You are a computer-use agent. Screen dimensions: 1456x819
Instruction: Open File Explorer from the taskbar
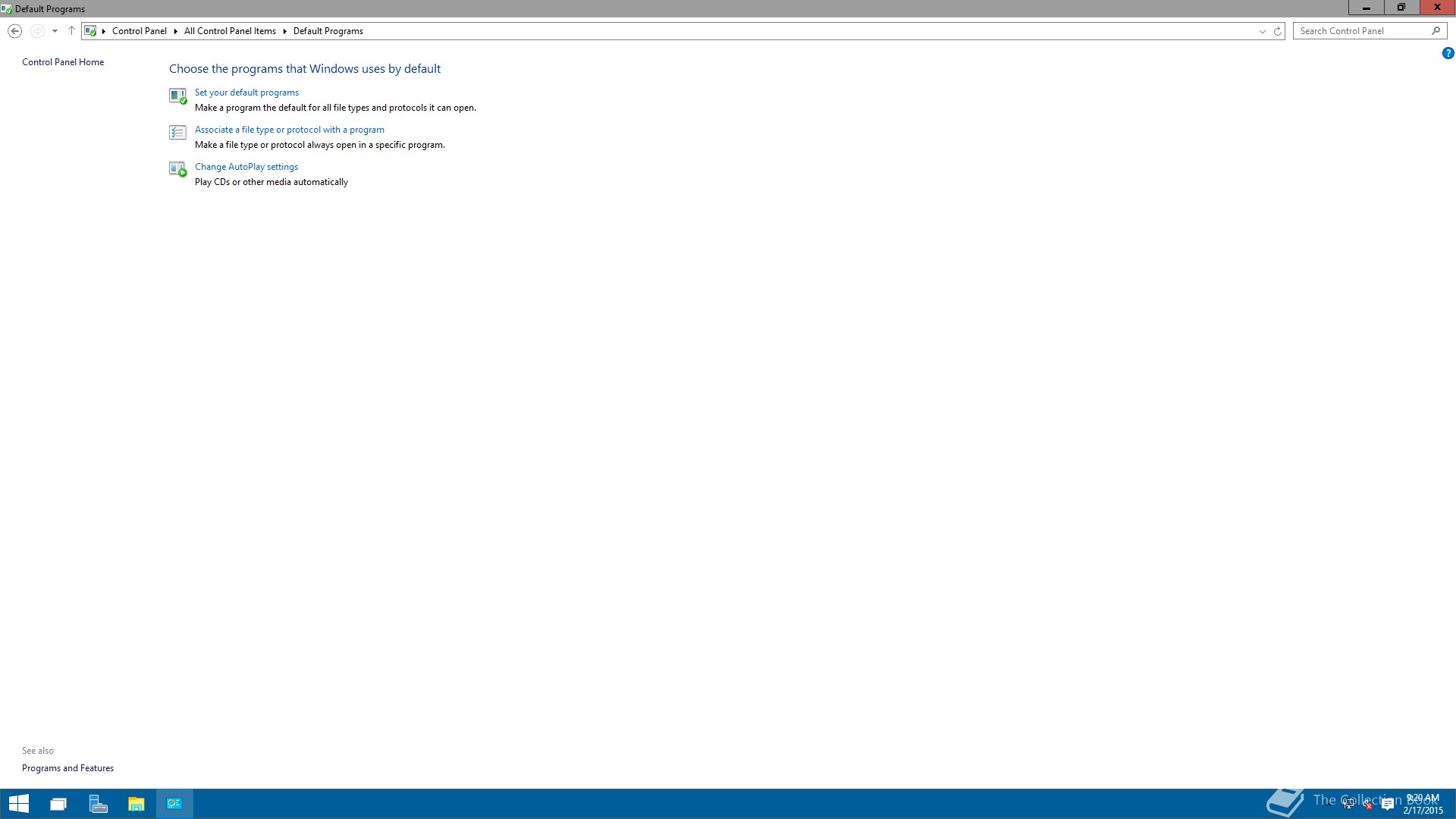pos(136,804)
